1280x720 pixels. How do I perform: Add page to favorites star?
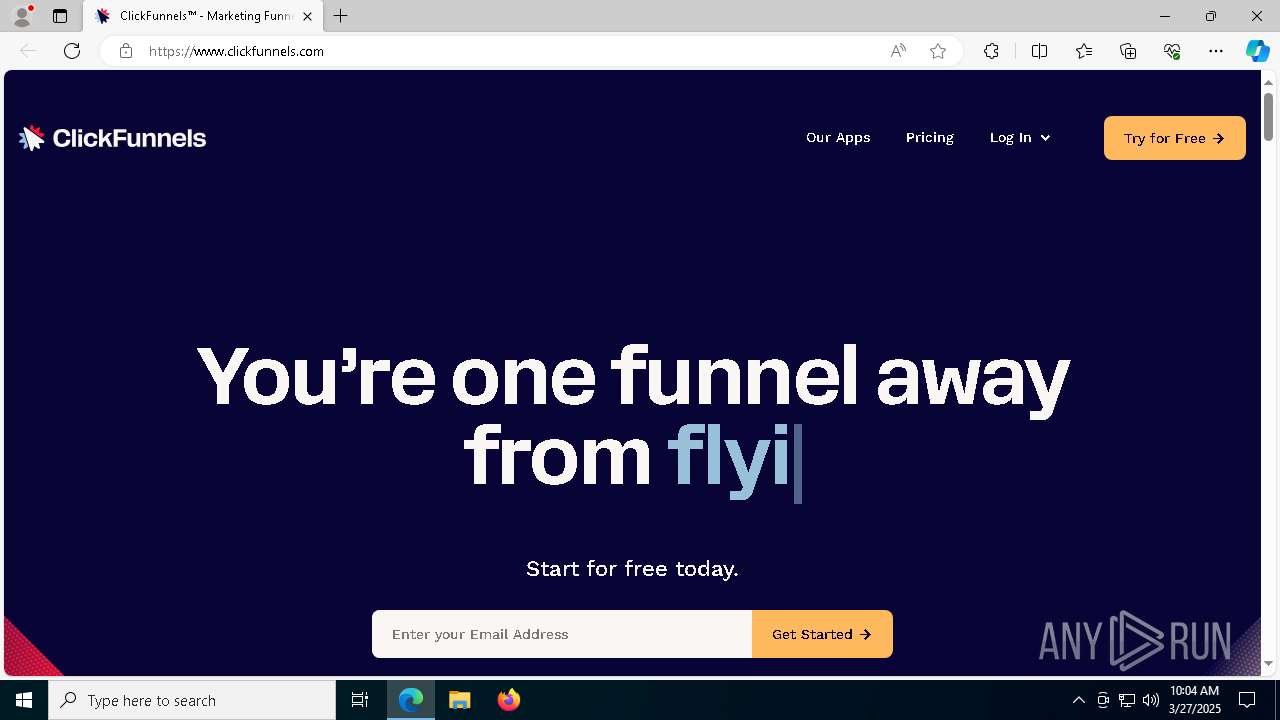point(938,51)
